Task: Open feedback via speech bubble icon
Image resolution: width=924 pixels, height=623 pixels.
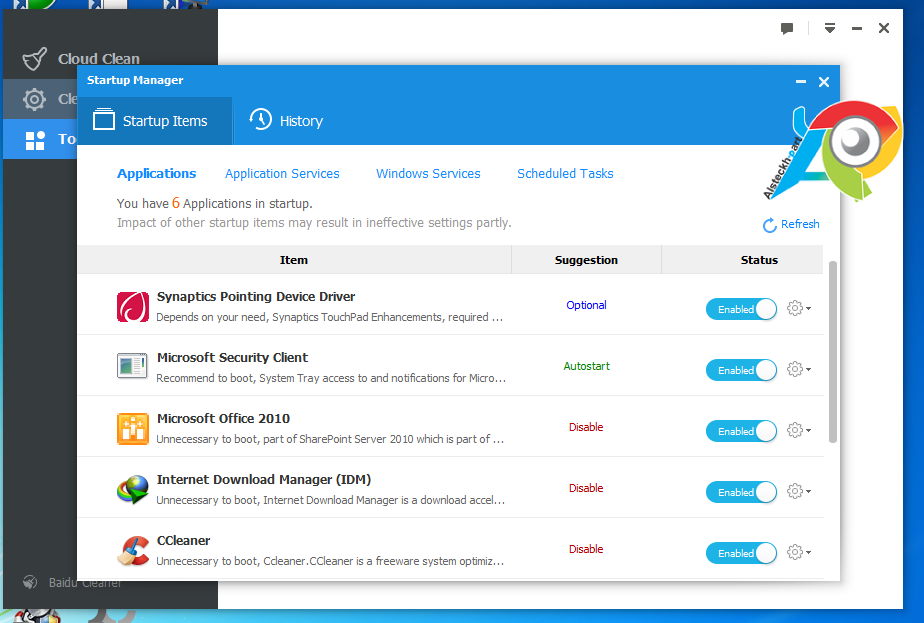Action: tap(787, 28)
